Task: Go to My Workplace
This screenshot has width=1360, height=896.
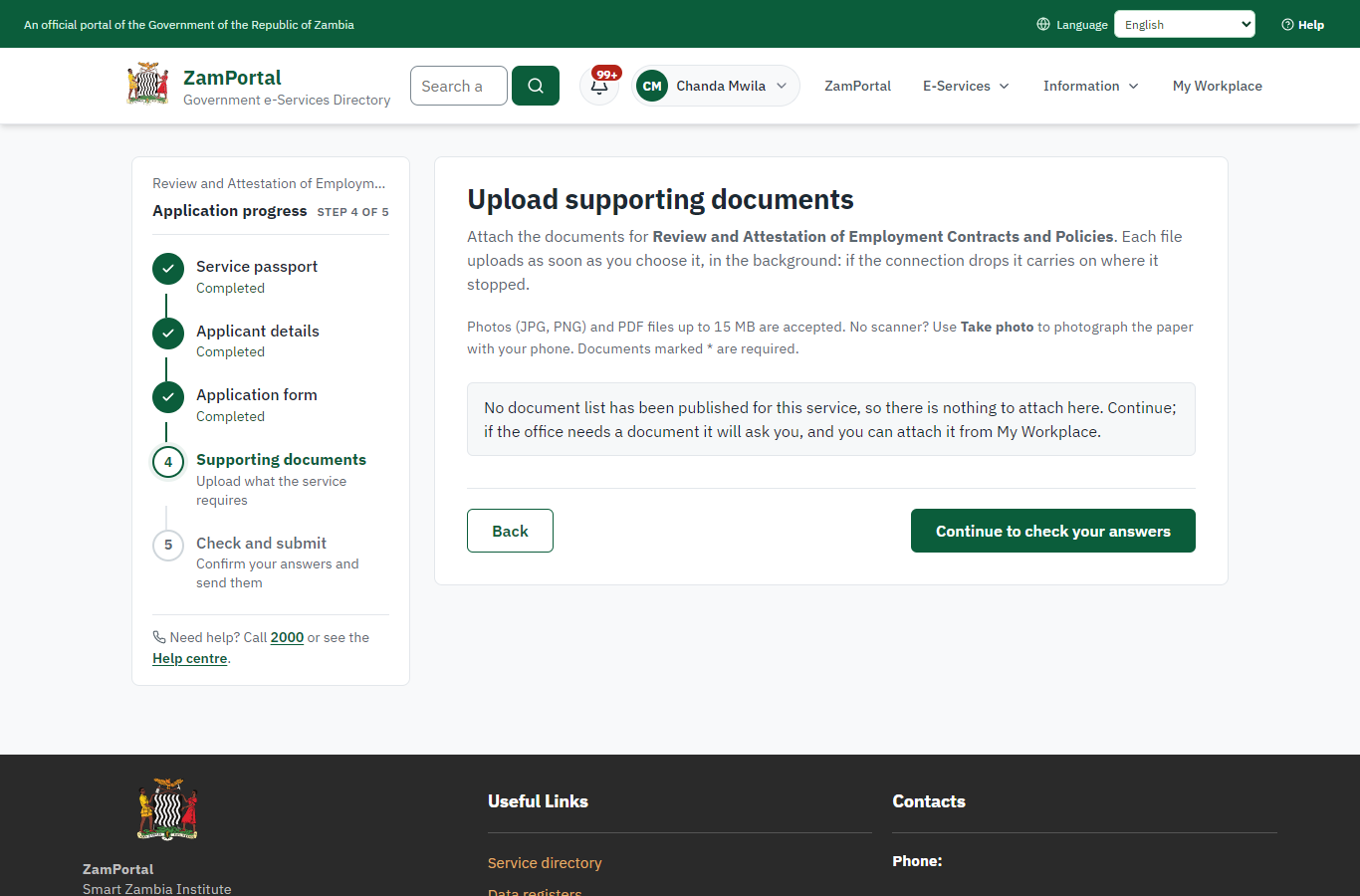Action: 1218,86
